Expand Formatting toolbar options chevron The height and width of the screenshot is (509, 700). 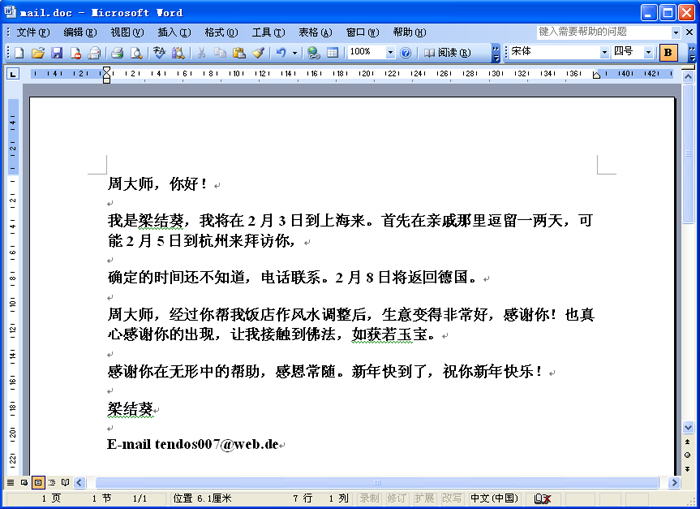pyautogui.click(x=692, y=53)
